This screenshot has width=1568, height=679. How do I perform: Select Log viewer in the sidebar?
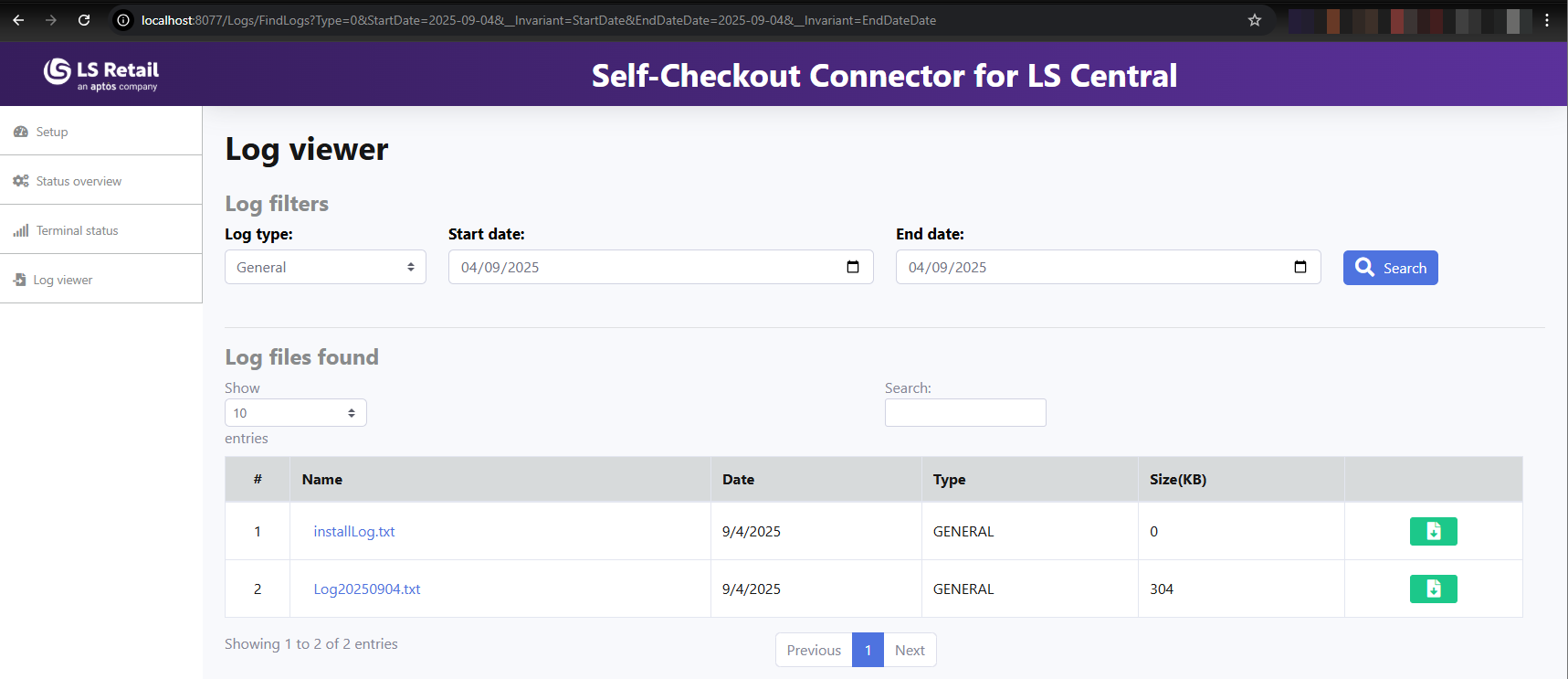(63, 280)
